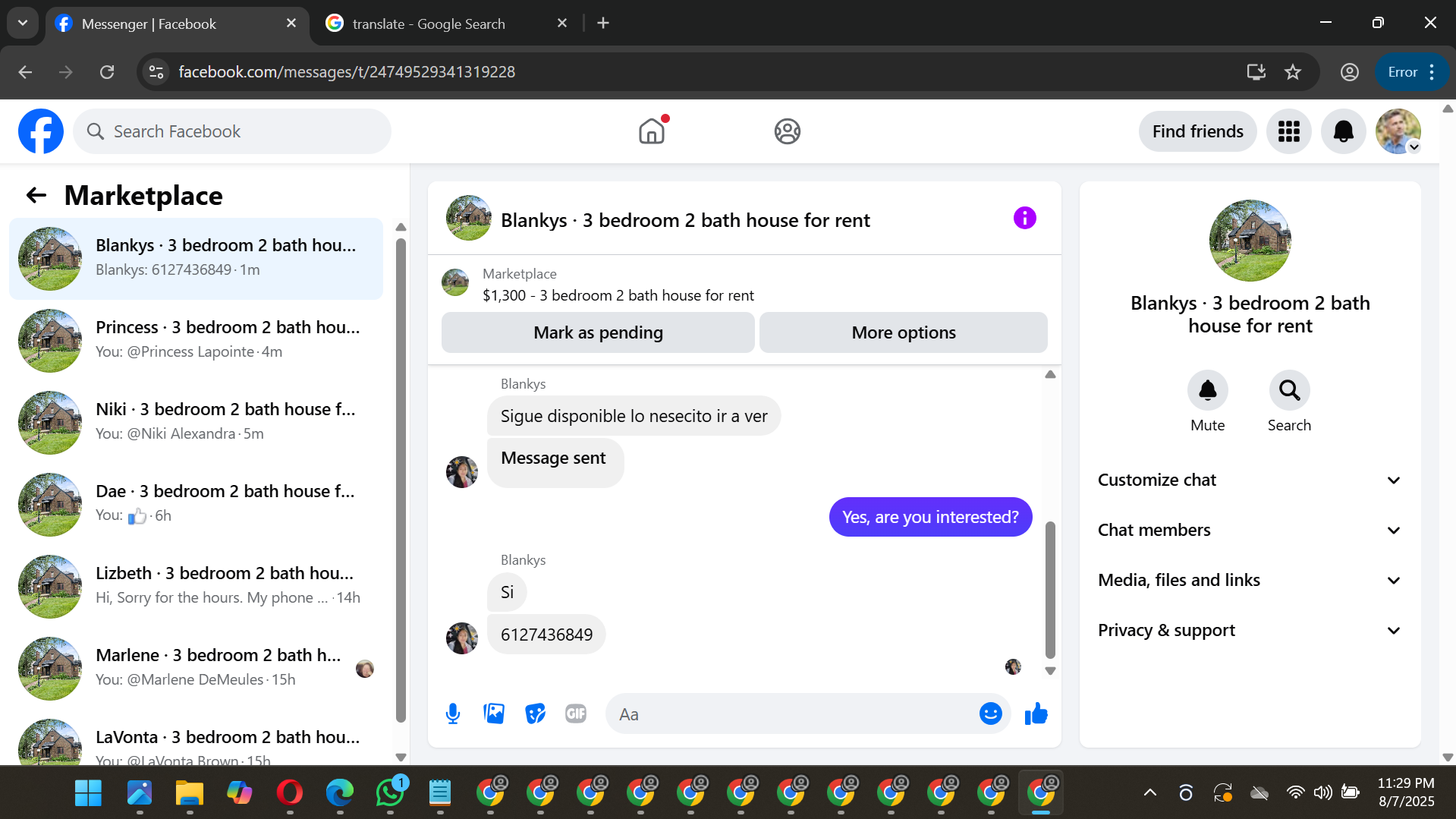Open WhatsApp from the taskbar
This screenshot has width=1456, height=819.
(x=390, y=792)
